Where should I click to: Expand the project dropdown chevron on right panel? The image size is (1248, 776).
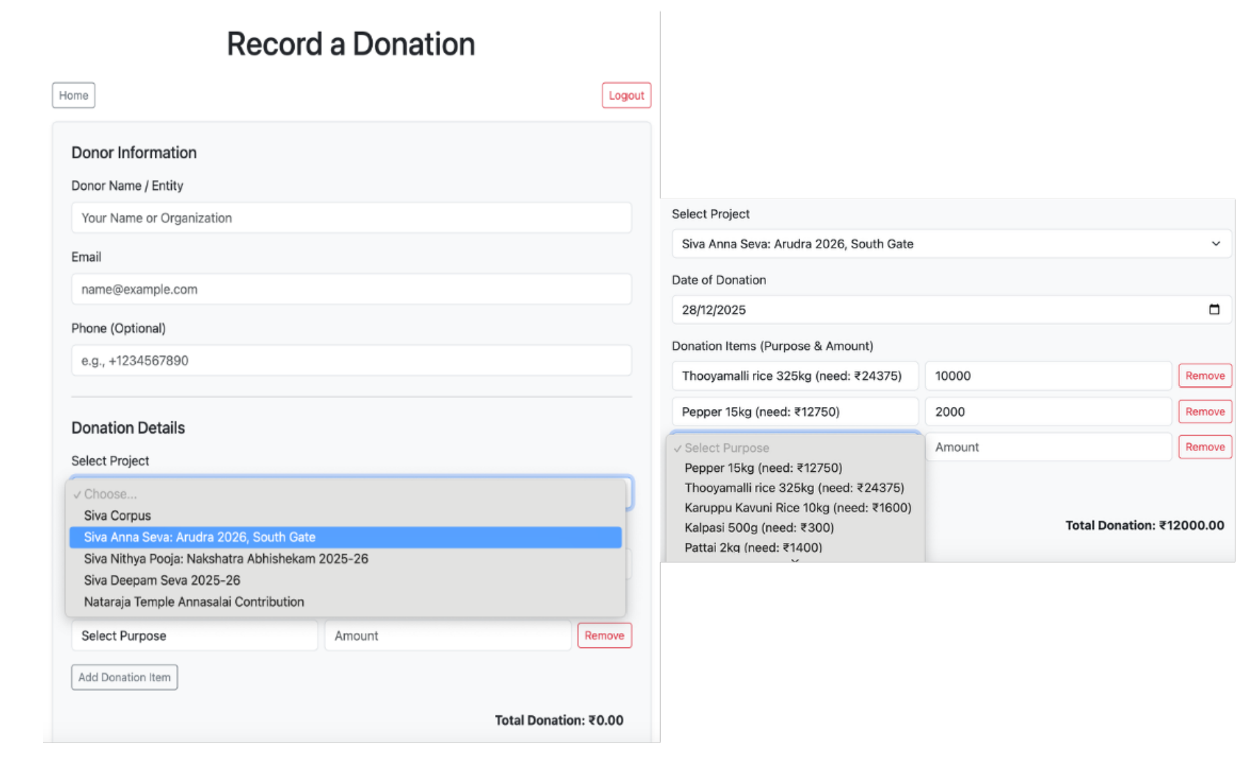pos(1215,243)
